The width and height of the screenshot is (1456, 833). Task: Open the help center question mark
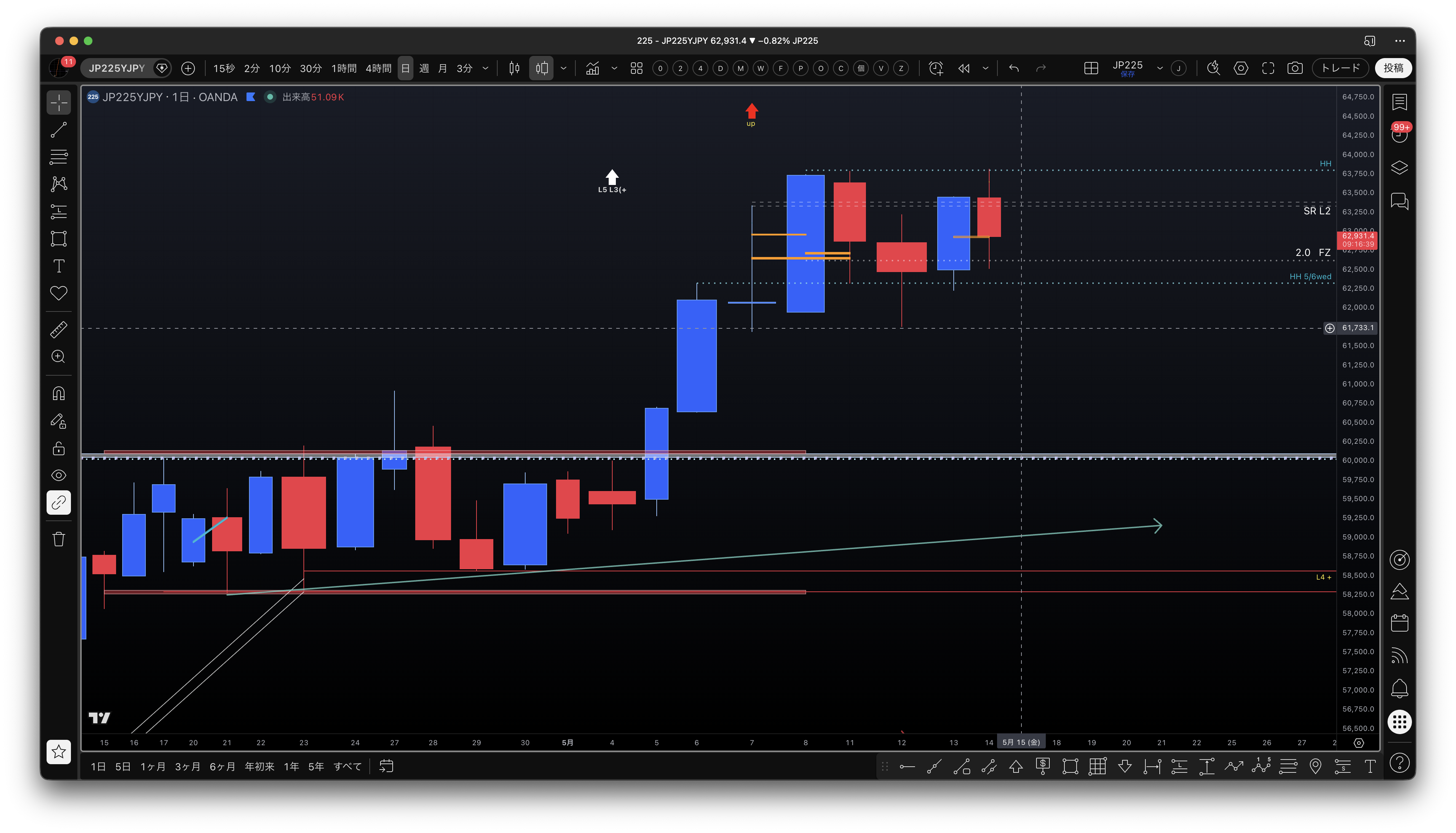1399,763
